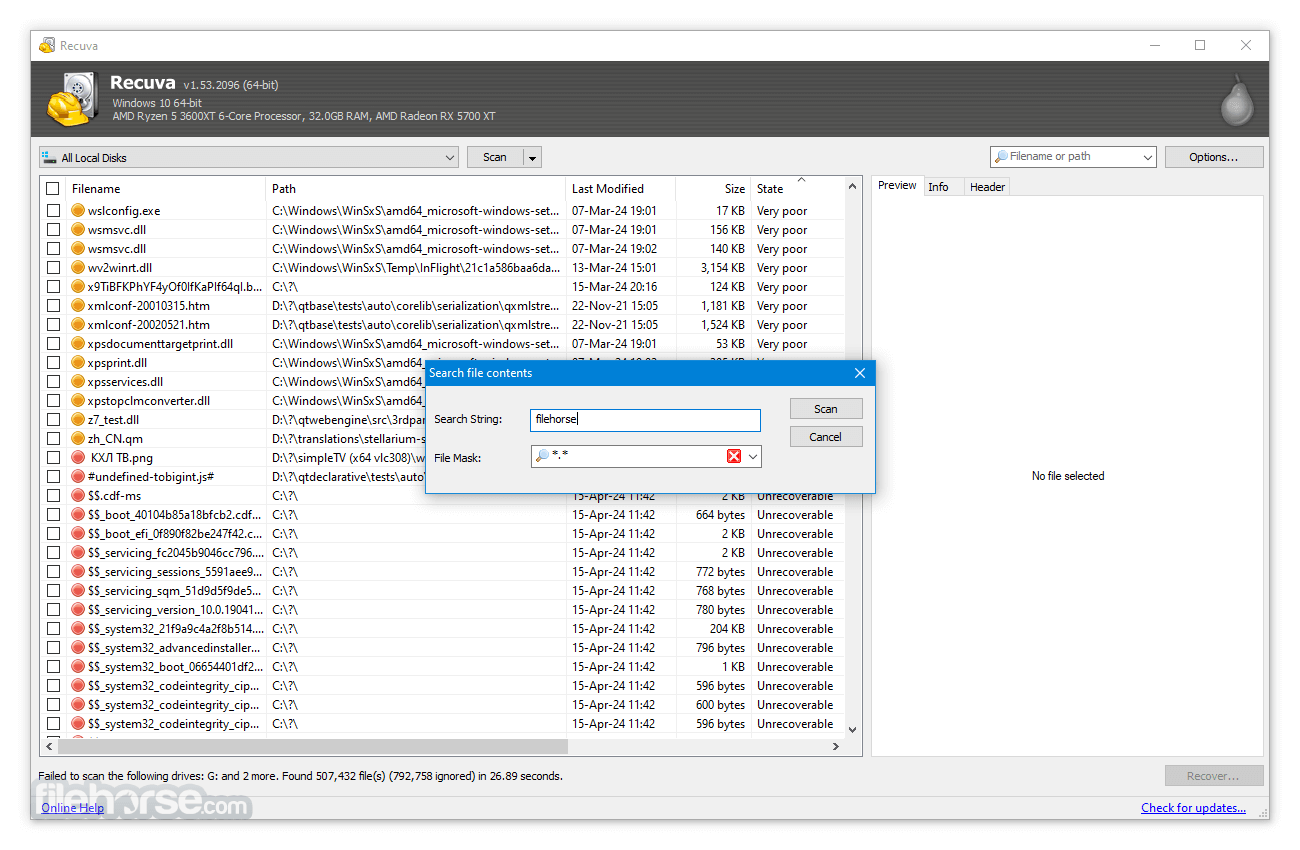This screenshot has width=1300, height=850.
Task: Click the file list's vertical scrollbar down arrow
Action: coord(853,730)
